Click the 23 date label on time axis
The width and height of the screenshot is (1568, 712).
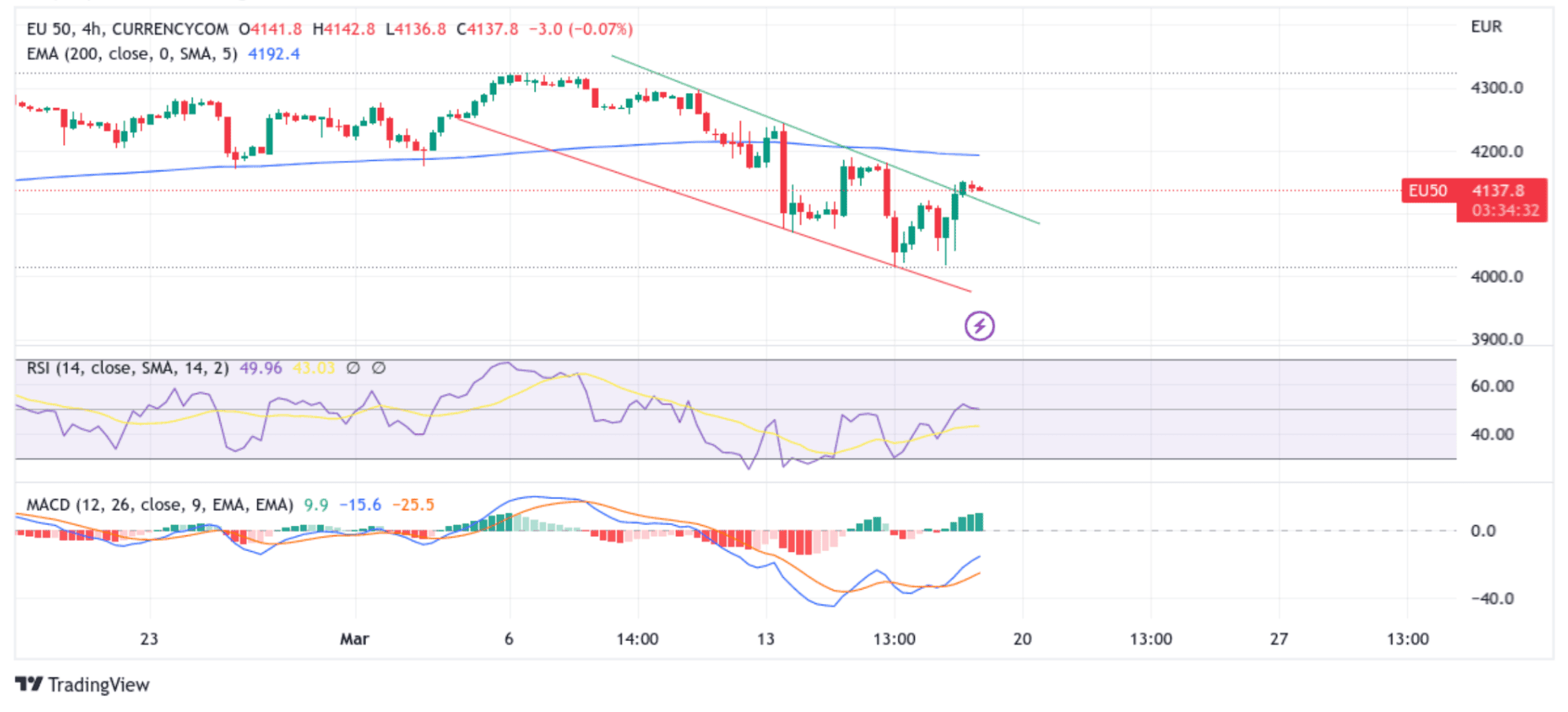pos(149,639)
